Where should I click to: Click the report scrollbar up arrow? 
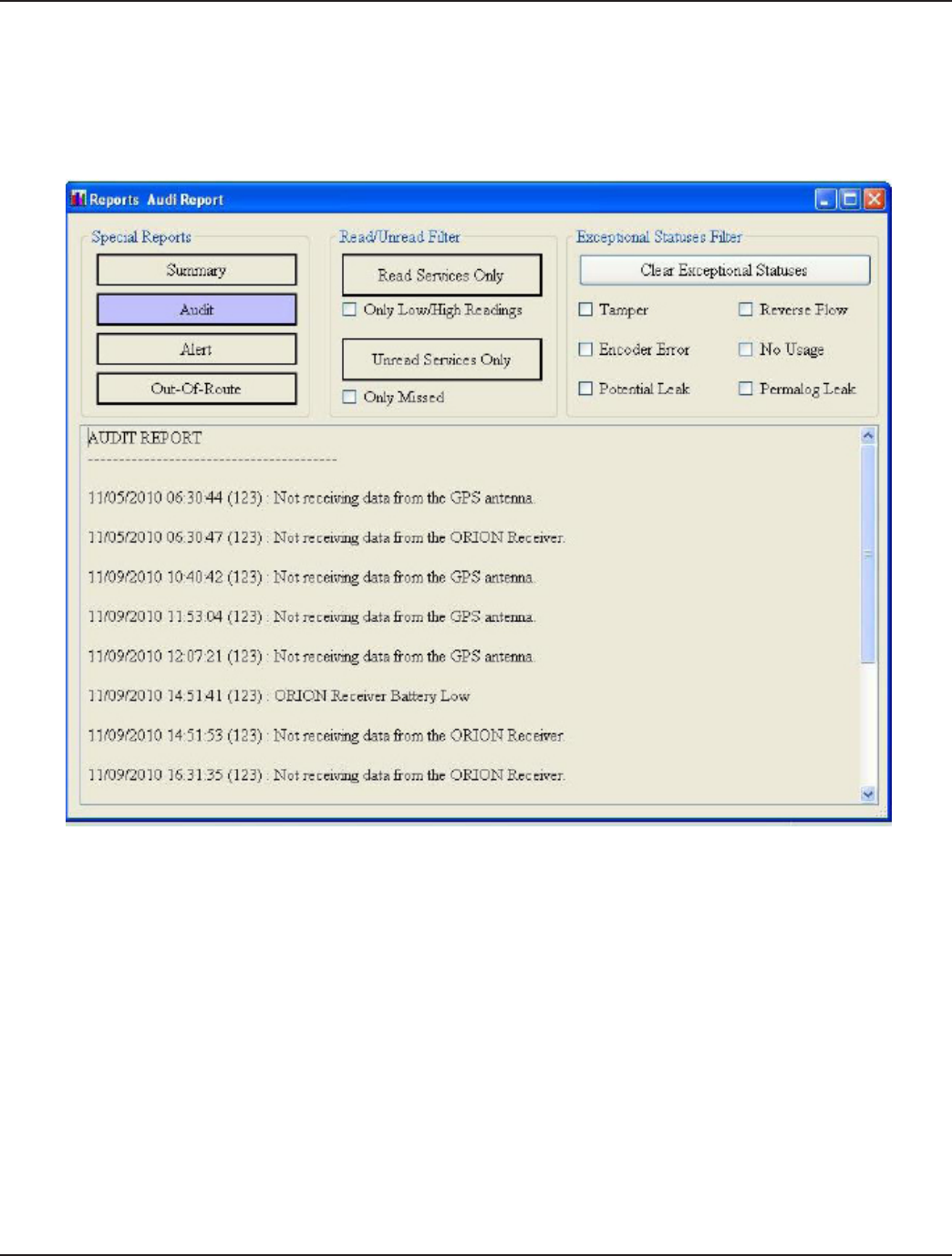point(868,436)
